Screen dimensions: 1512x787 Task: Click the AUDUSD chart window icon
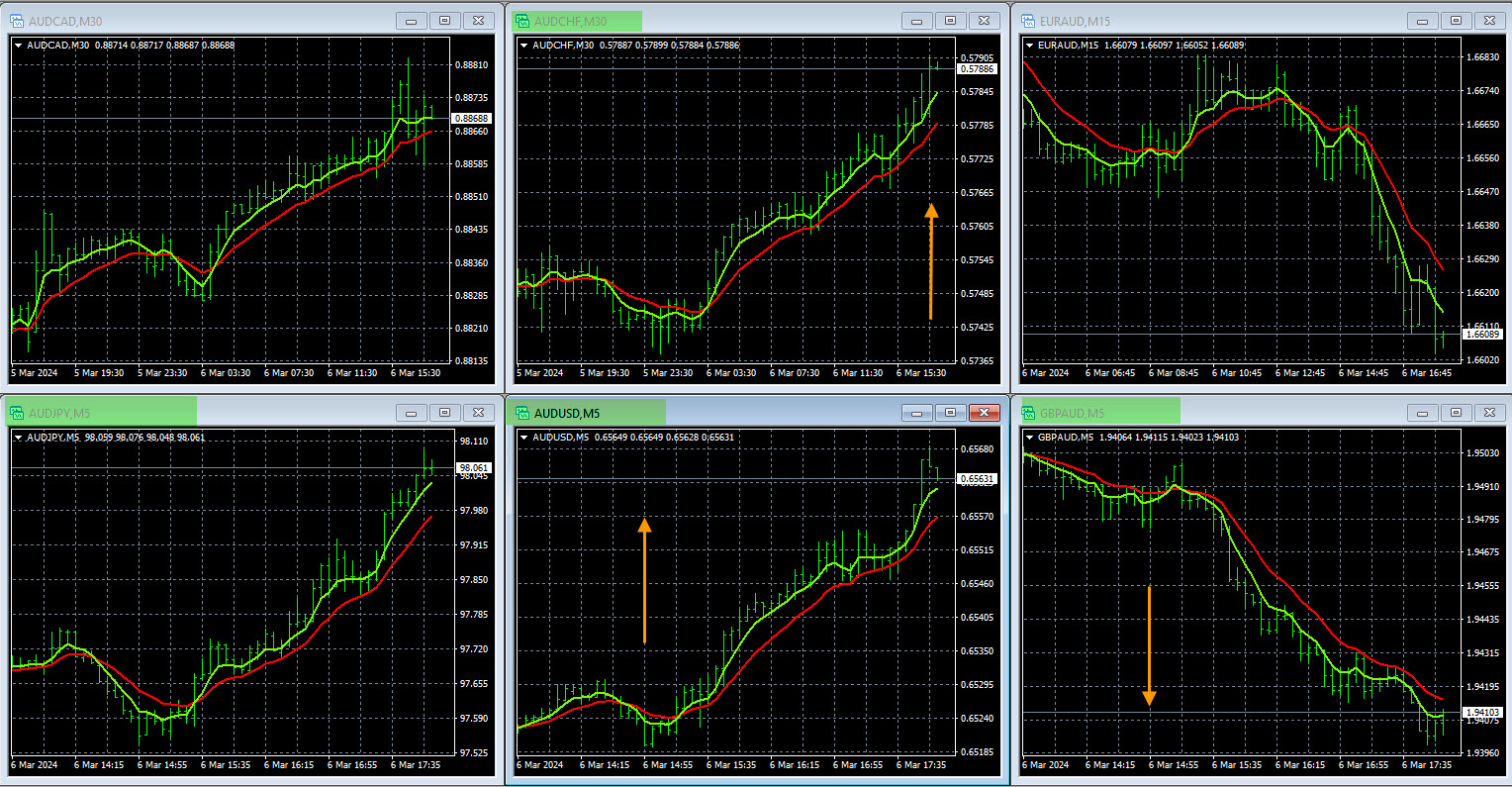click(522, 413)
